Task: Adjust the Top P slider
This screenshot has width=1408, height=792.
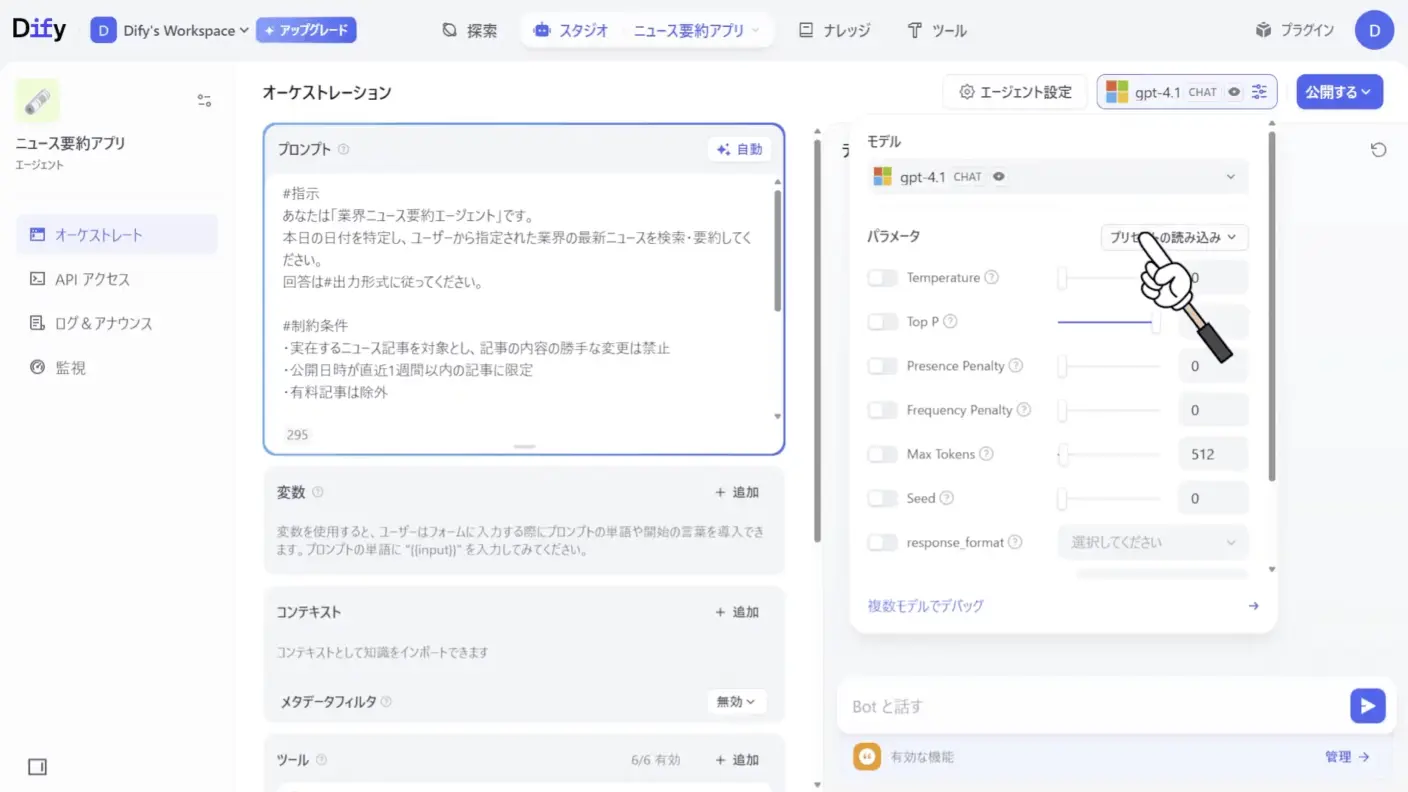Action: [x=1110, y=321]
